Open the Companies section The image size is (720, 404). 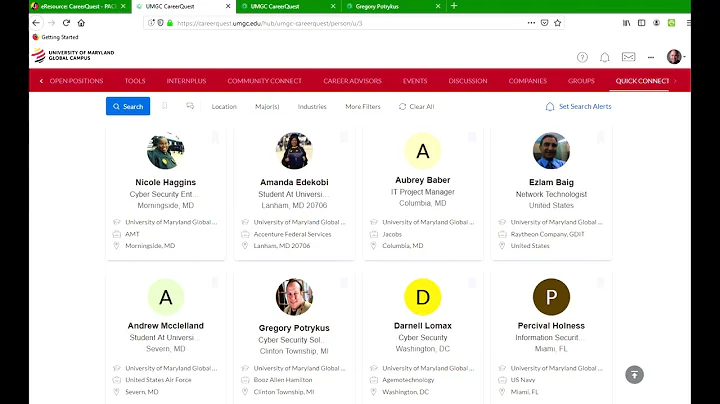pyautogui.click(x=528, y=81)
